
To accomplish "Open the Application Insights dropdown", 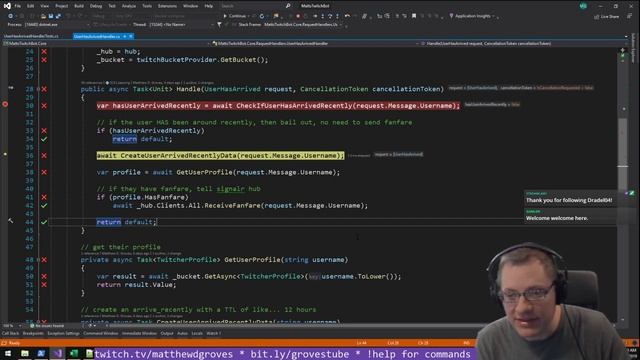I will coord(472,16).
